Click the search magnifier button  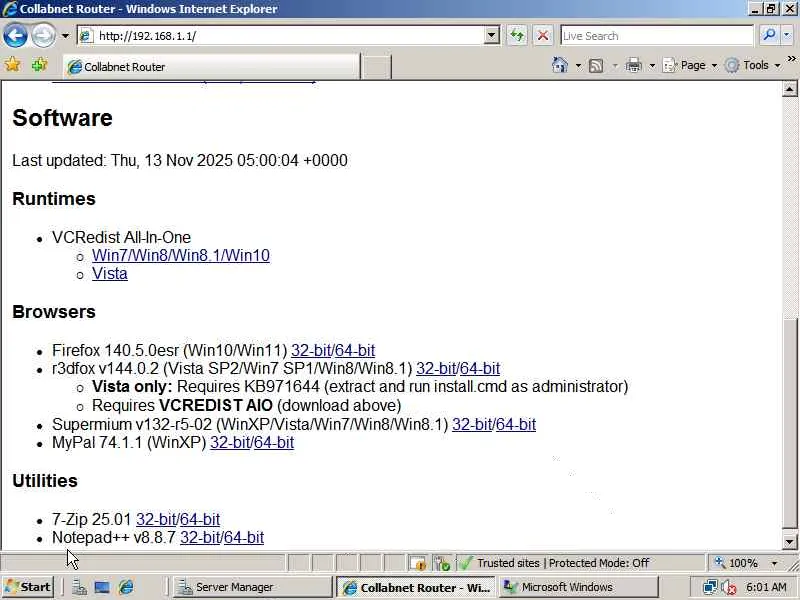point(768,35)
